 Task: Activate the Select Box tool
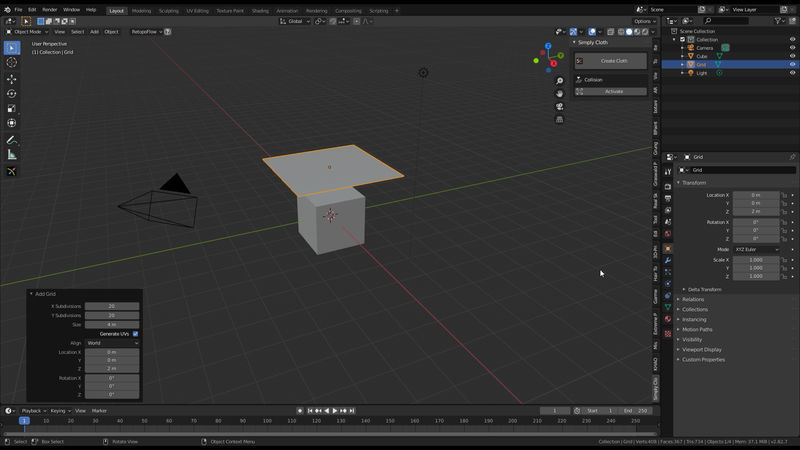12,47
